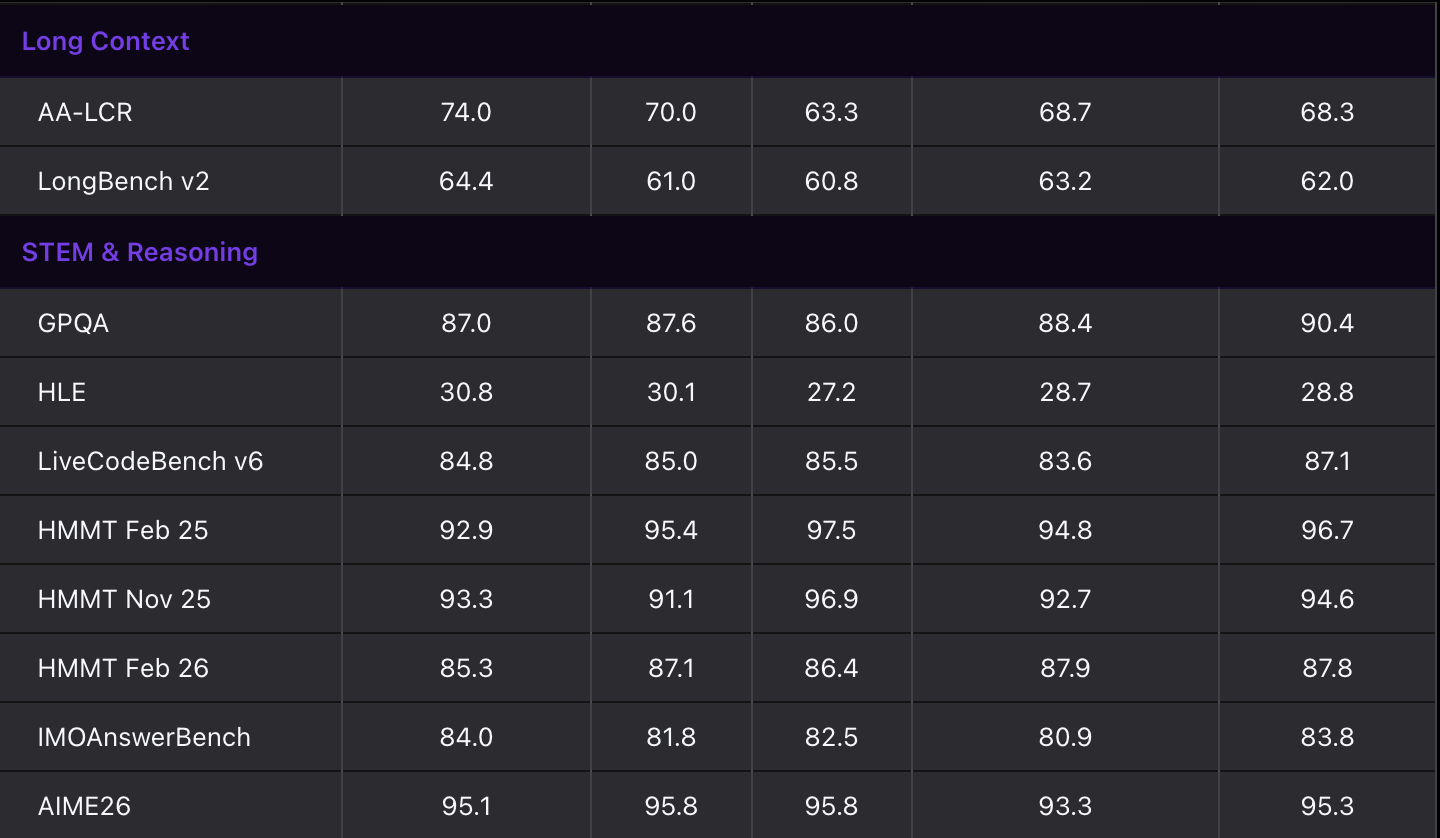The height and width of the screenshot is (838, 1440).
Task: Select the LiveCodeBench v6 row label
Action: (x=150, y=461)
